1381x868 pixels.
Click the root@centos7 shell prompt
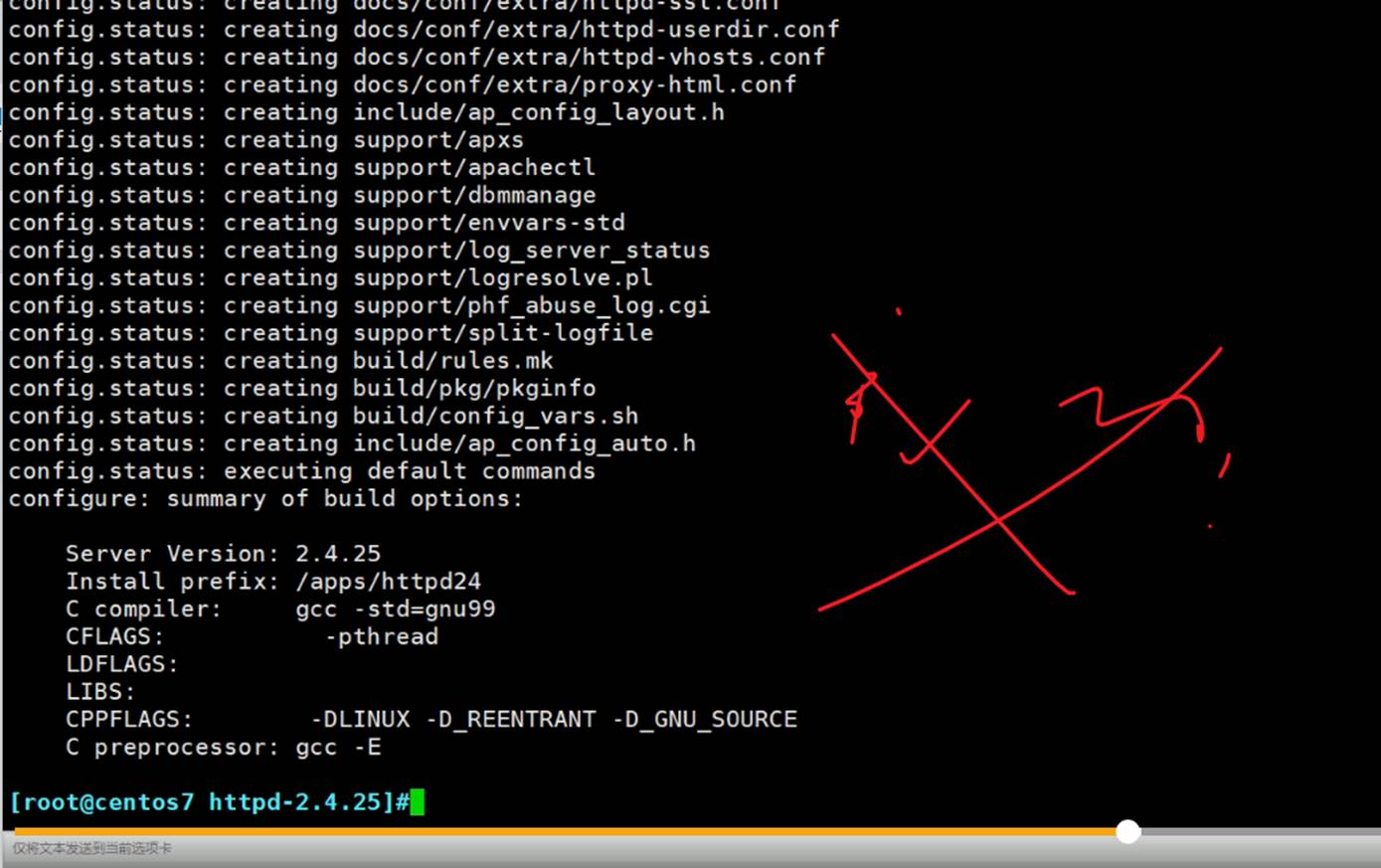tap(209, 802)
